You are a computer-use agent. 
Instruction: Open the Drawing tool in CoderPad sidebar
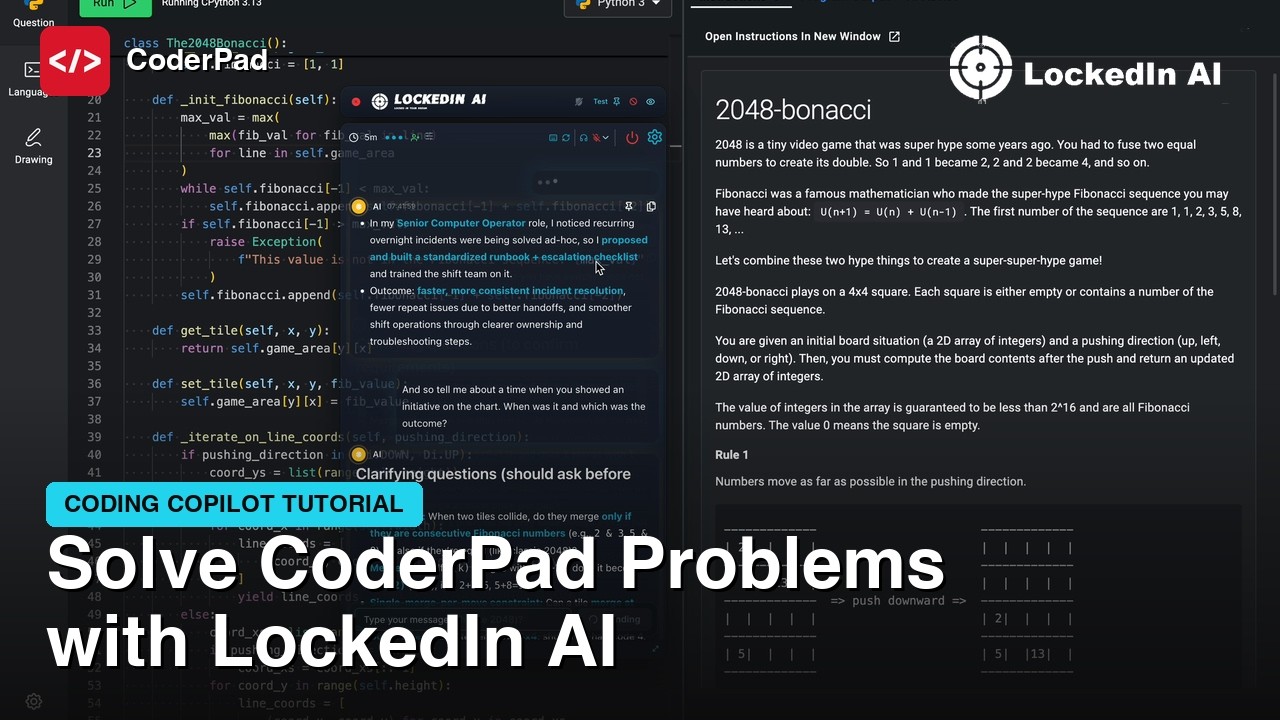point(33,146)
